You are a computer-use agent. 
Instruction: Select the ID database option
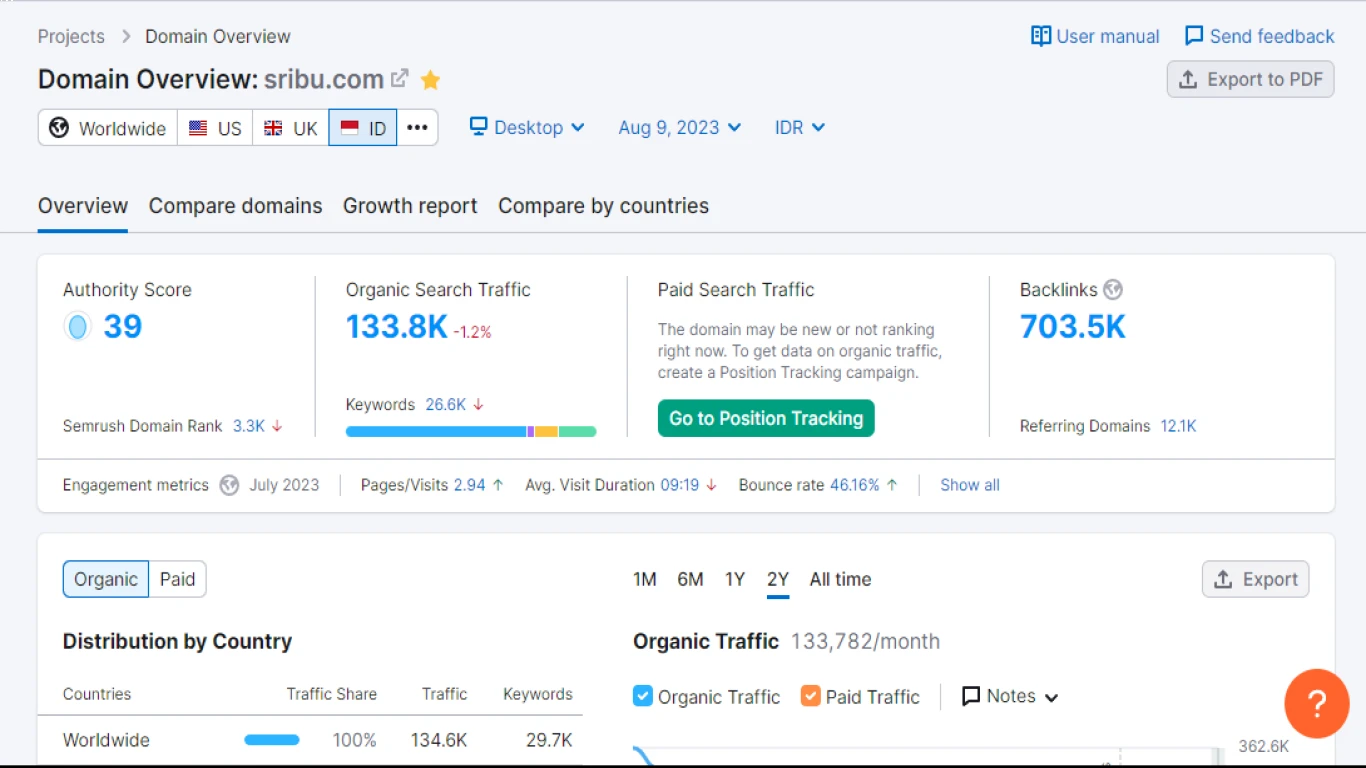(x=363, y=128)
